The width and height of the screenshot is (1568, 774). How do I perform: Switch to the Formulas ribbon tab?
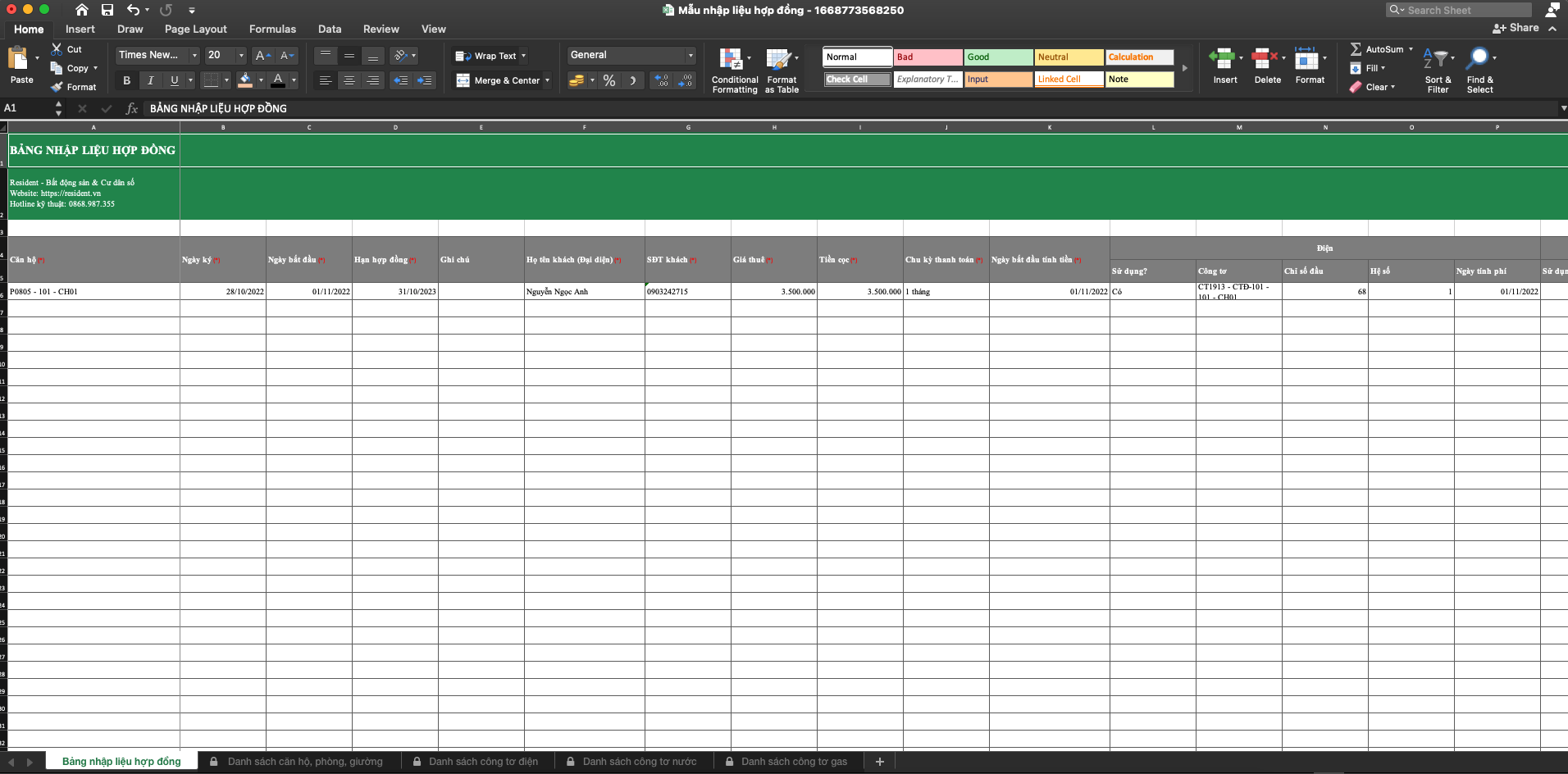click(x=272, y=29)
